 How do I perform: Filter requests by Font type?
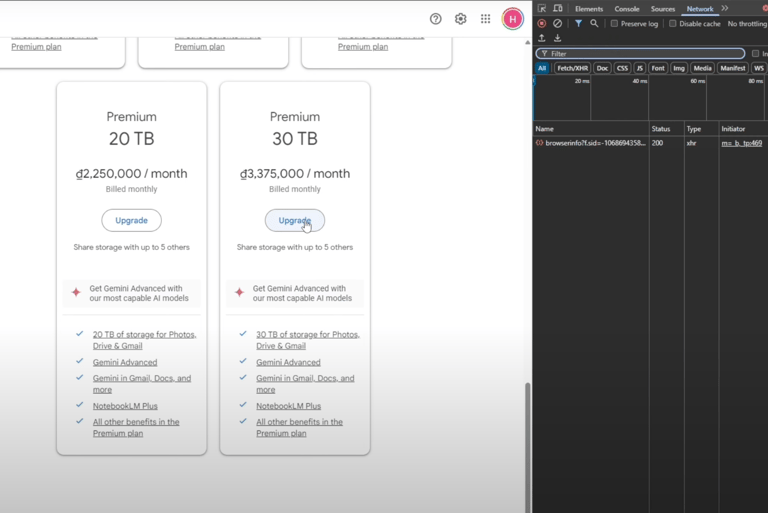pos(658,68)
